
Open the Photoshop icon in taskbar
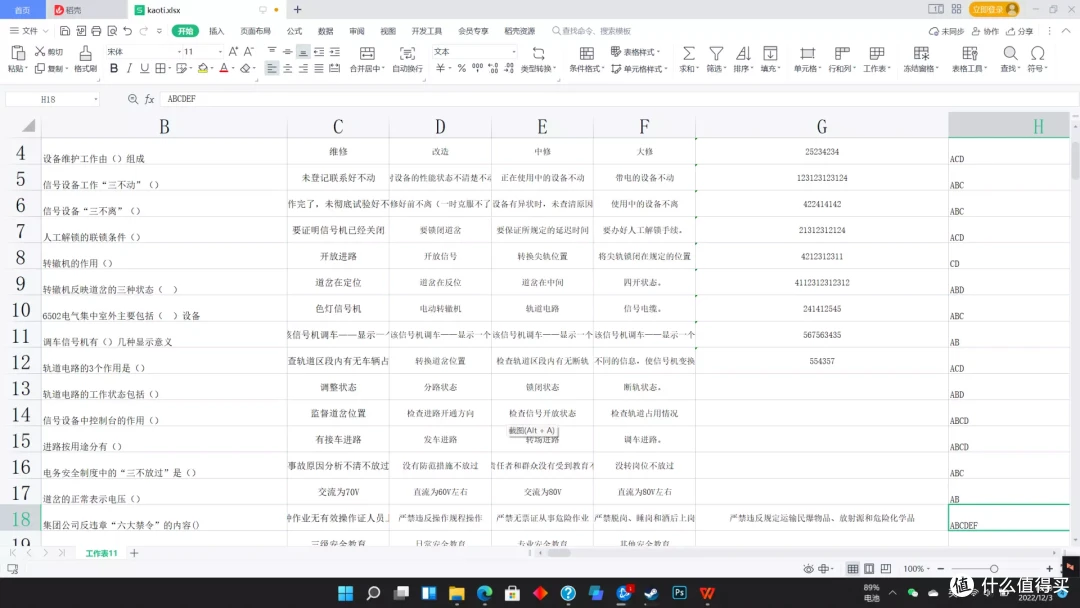(679, 593)
